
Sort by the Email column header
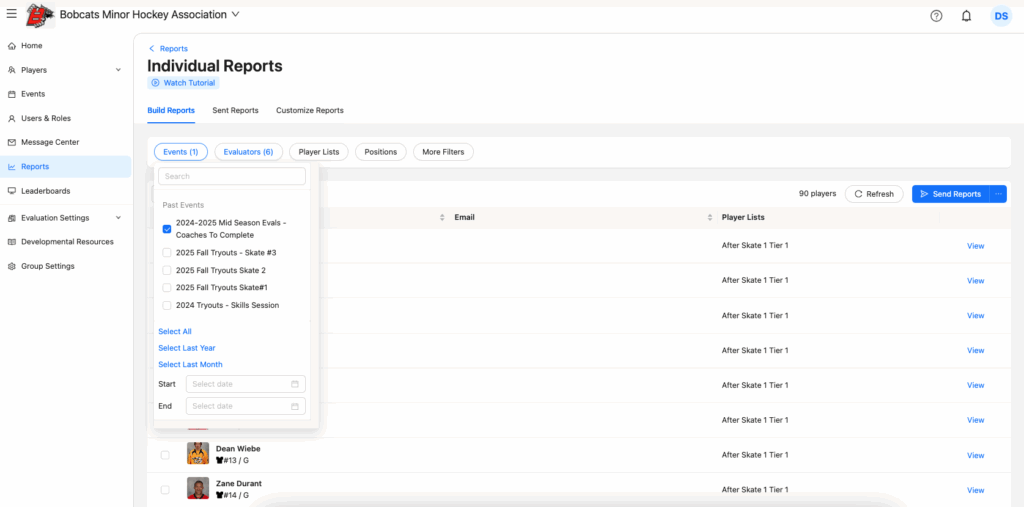pos(464,217)
